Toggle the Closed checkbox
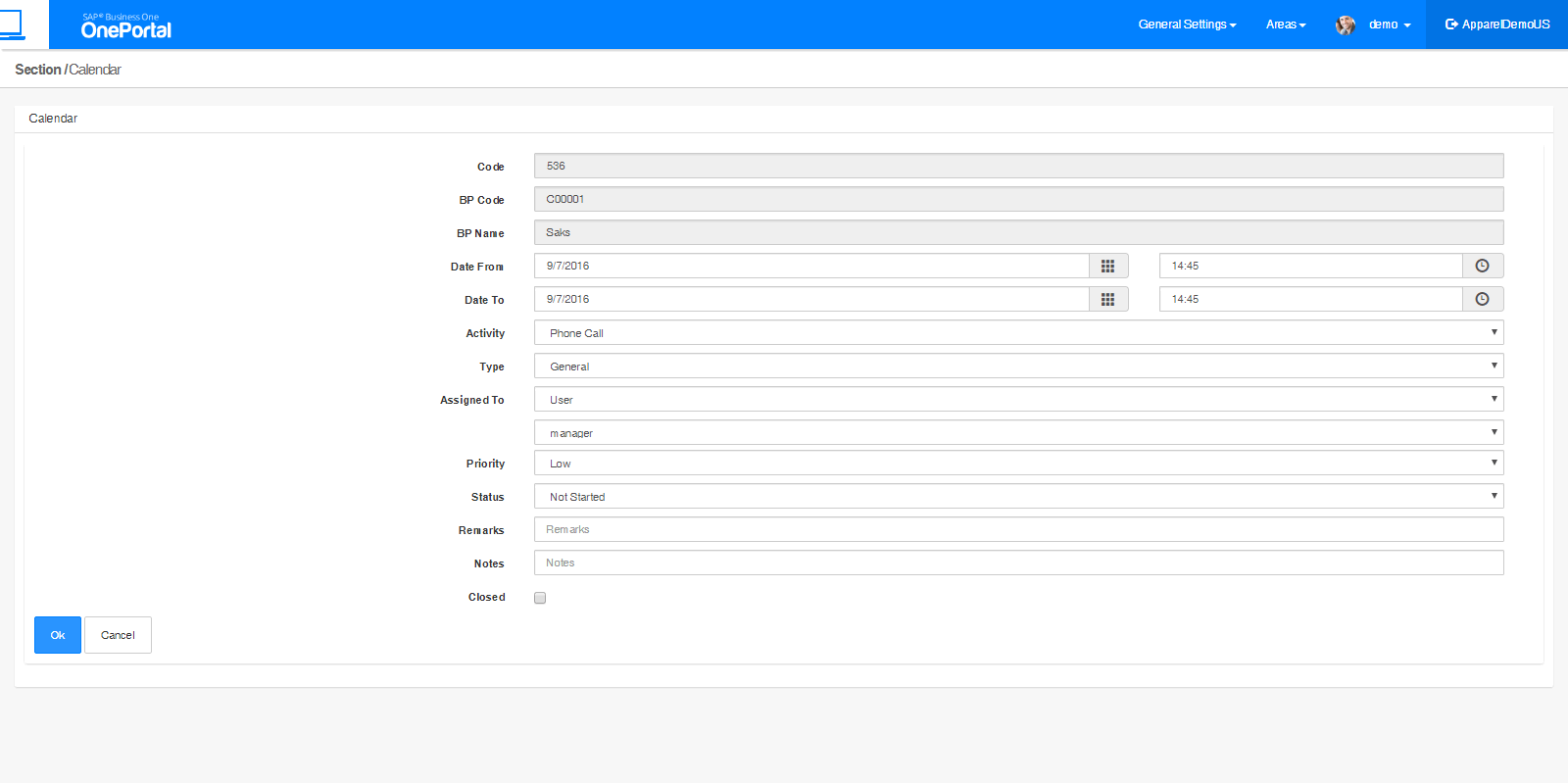Image resolution: width=1568 pixels, height=783 pixels. pyautogui.click(x=540, y=598)
